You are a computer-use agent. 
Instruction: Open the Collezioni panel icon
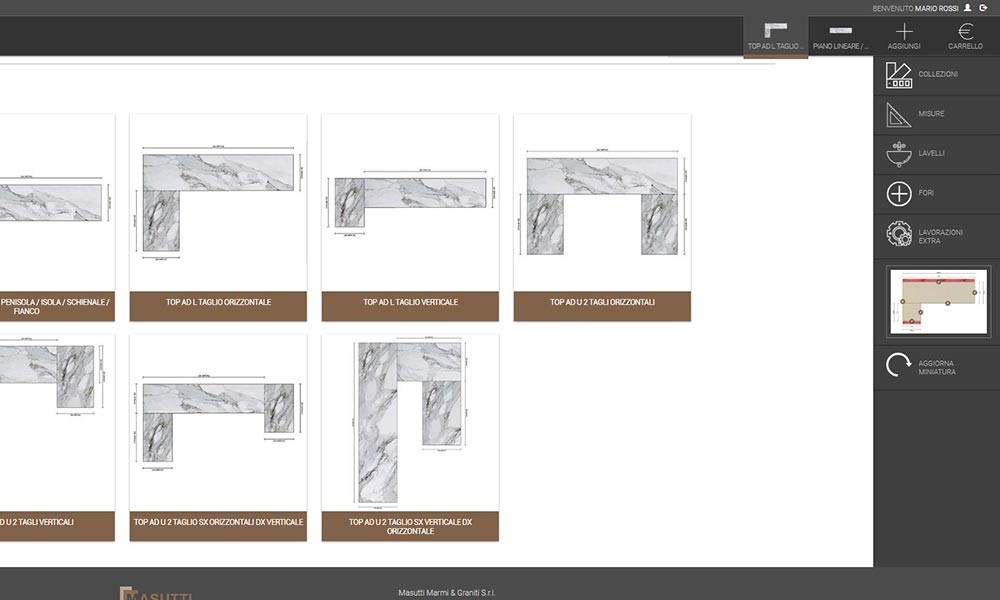click(x=899, y=75)
